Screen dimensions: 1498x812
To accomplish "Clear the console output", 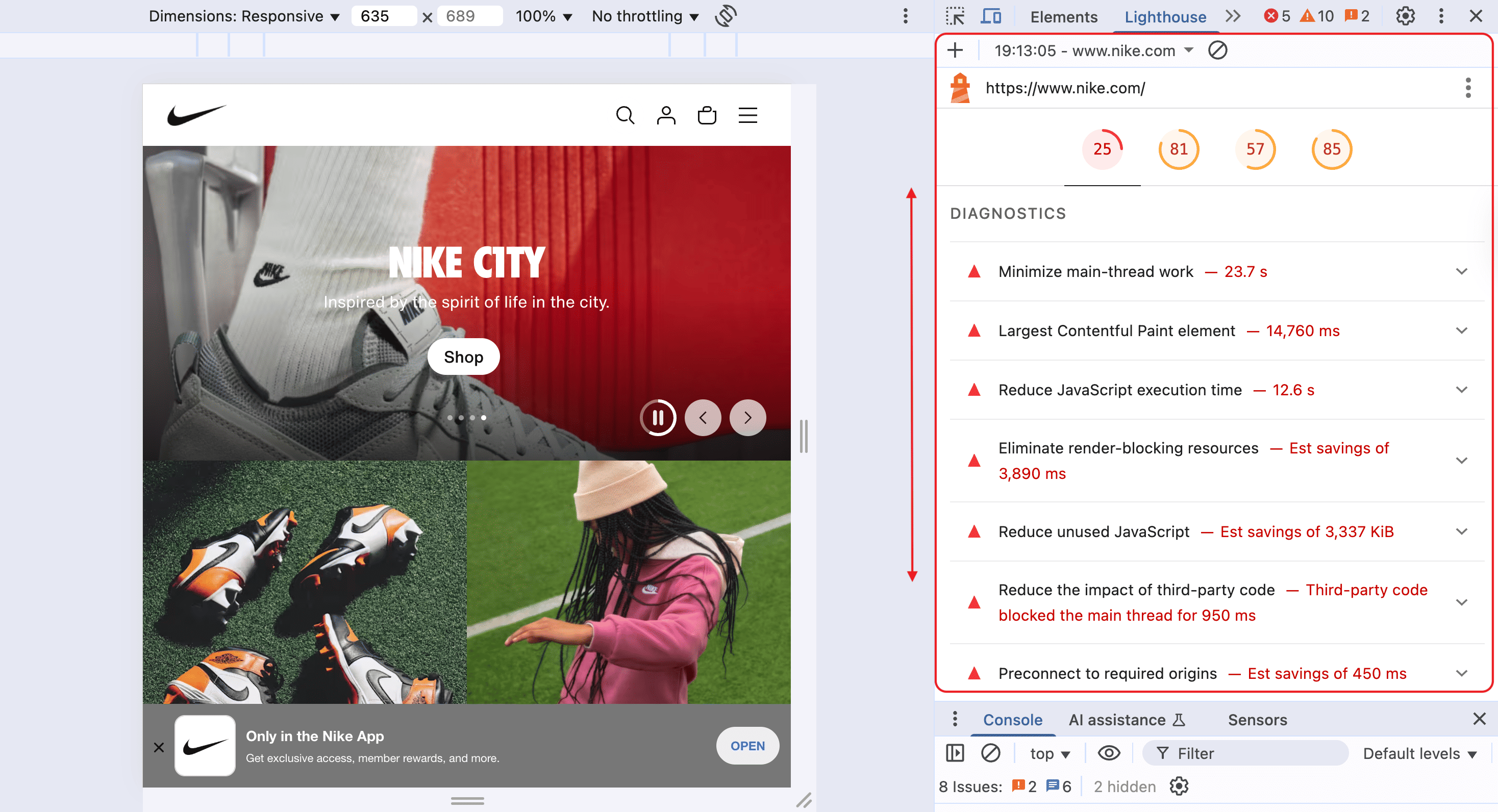I will [990, 753].
